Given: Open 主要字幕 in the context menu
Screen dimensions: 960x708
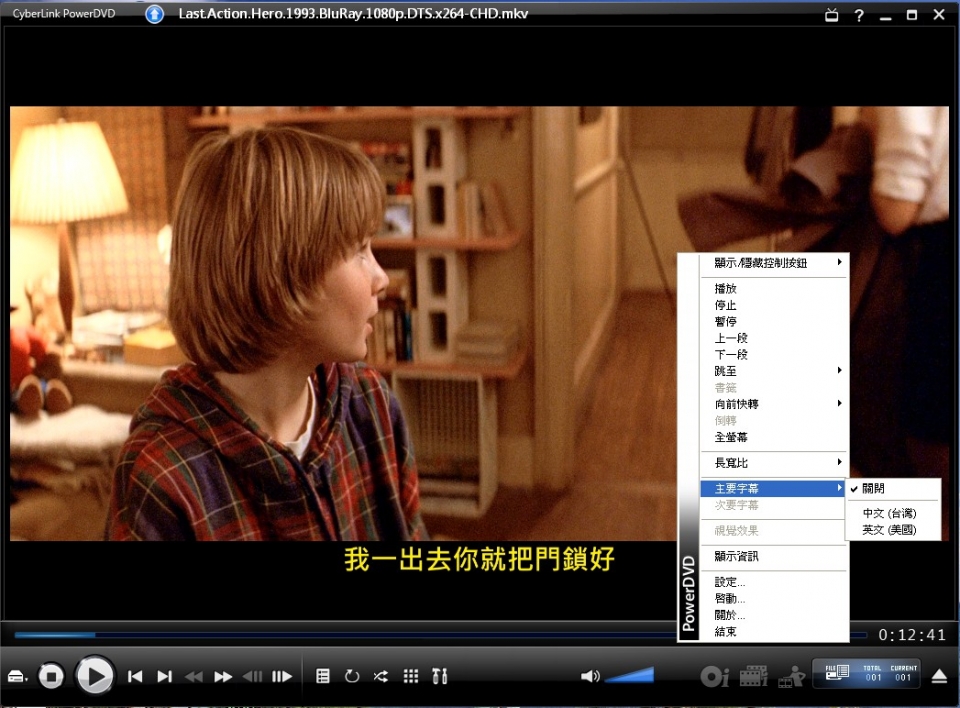Looking at the screenshot, I should (760, 488).
